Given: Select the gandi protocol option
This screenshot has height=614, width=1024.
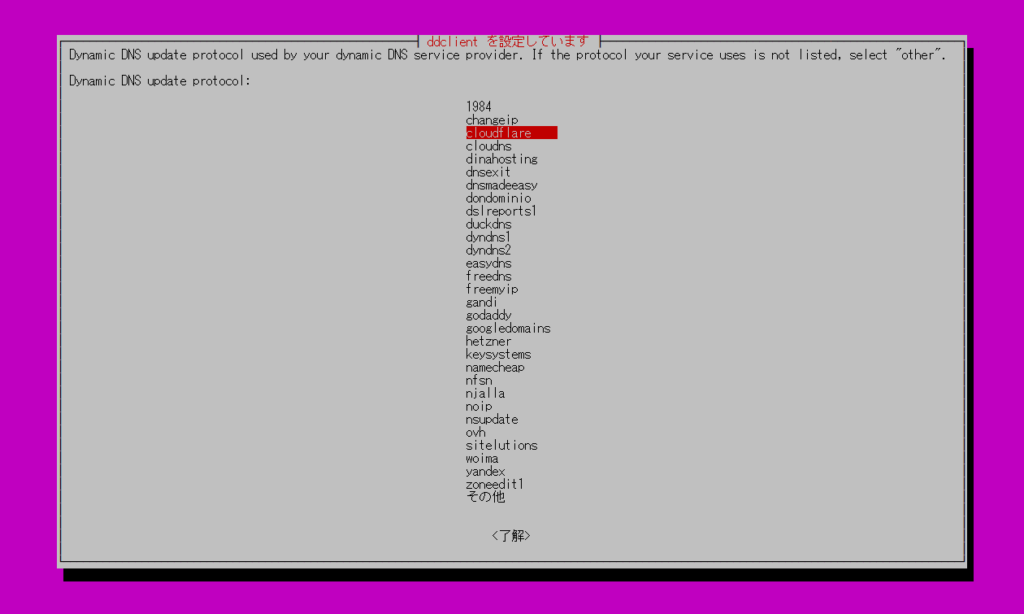Looking at the screenshot, I should (x=481, y=302).
